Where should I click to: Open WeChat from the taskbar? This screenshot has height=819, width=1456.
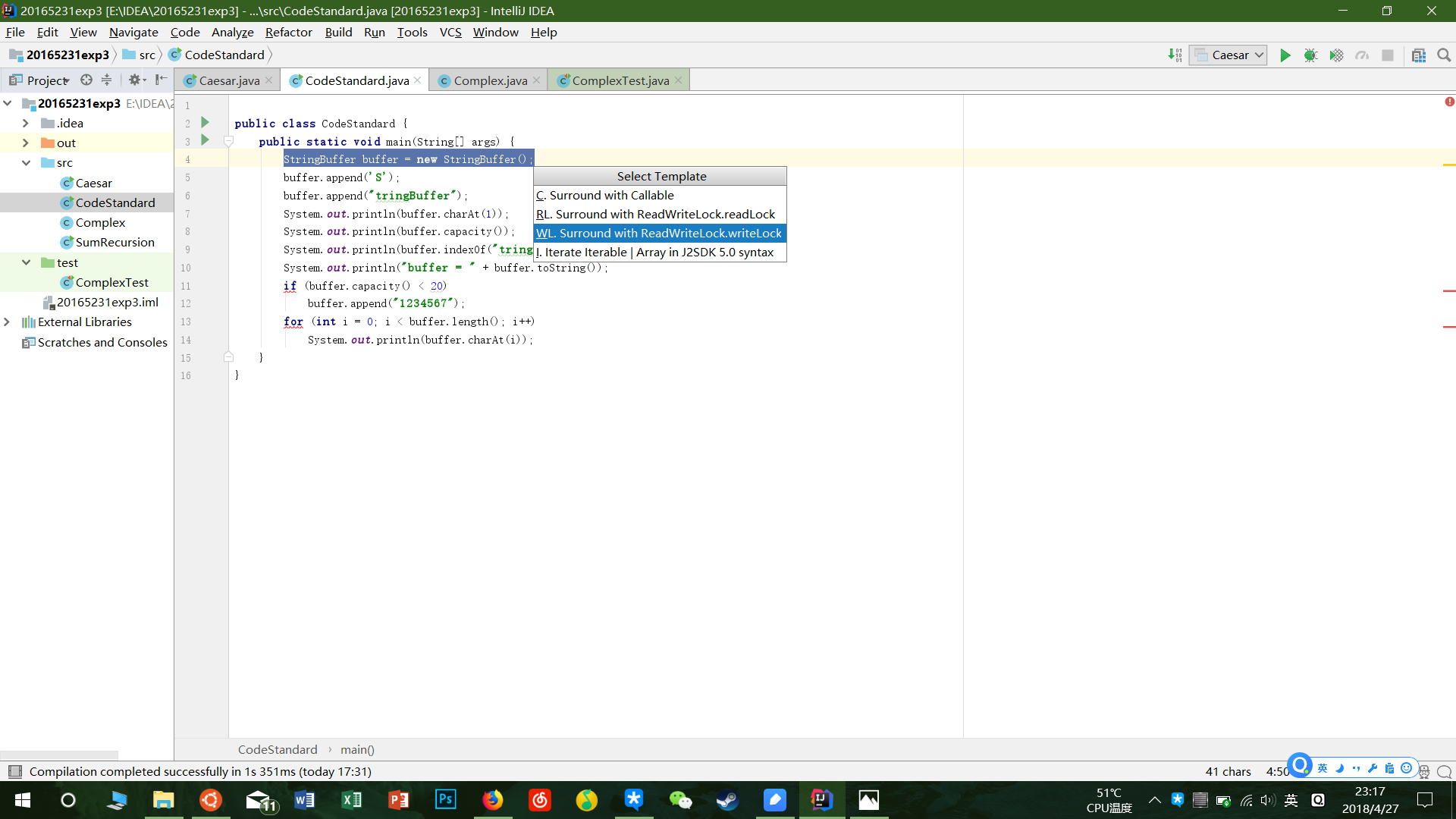point(681,800)
